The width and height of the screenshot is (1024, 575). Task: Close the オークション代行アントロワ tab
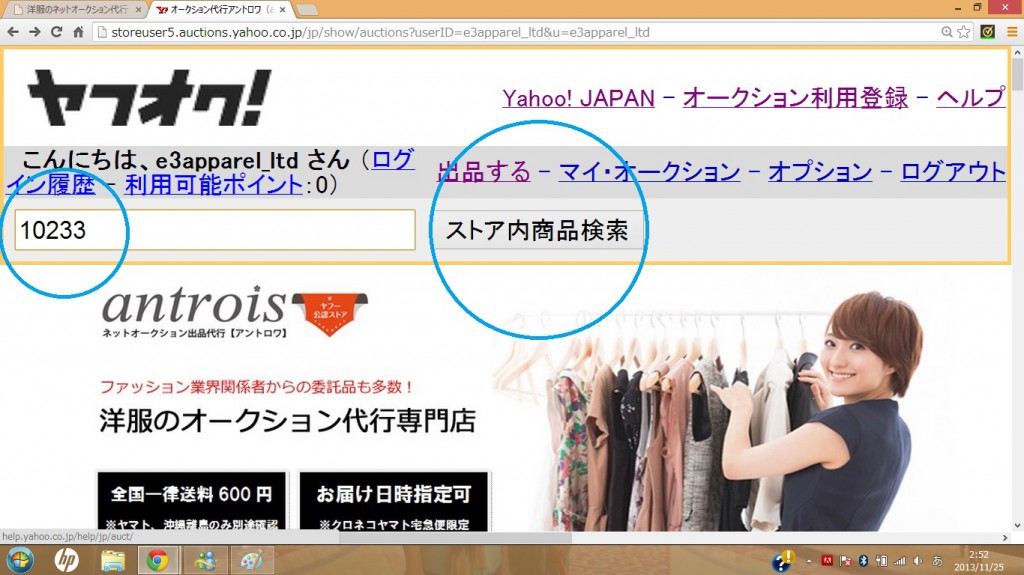click(282, 10)
